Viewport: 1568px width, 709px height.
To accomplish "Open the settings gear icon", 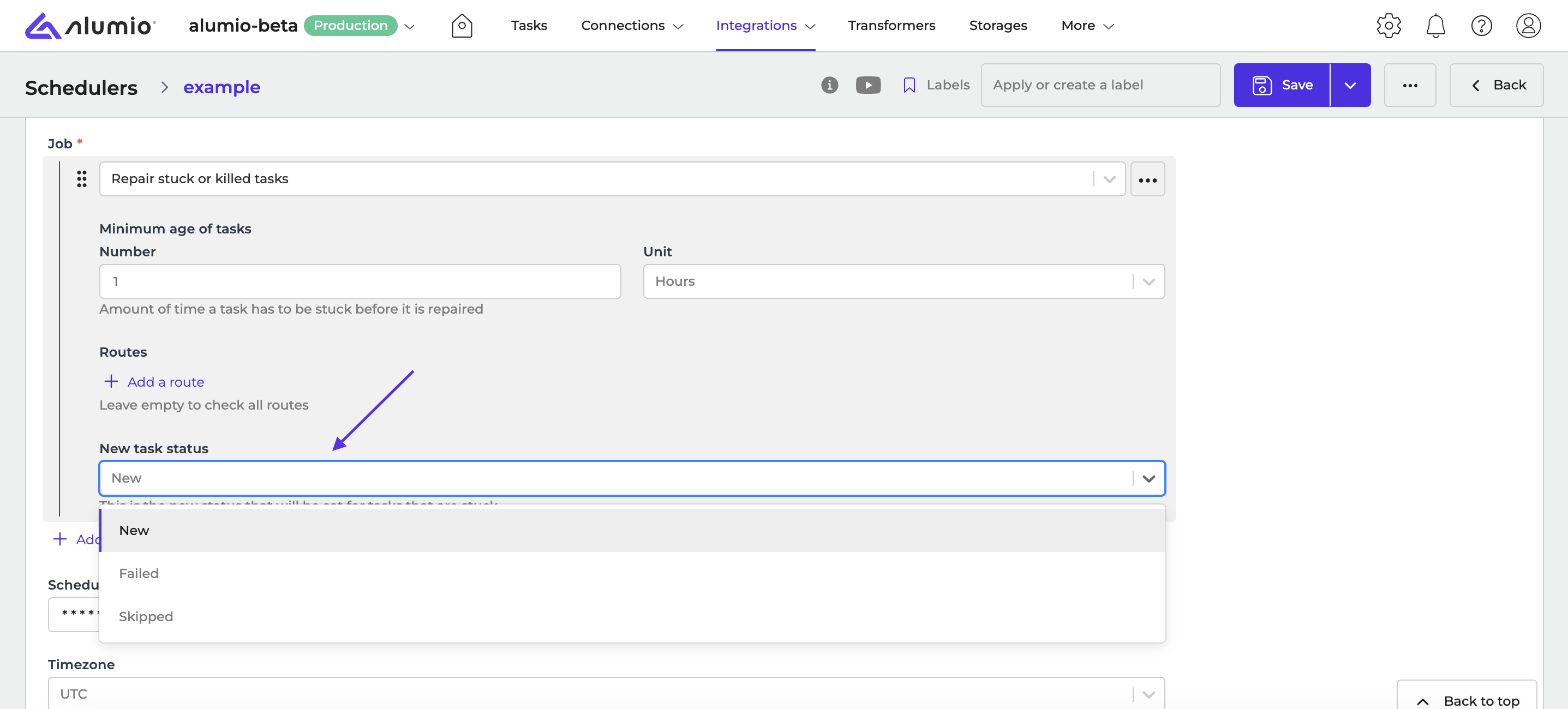I will tap(1389, 26).
